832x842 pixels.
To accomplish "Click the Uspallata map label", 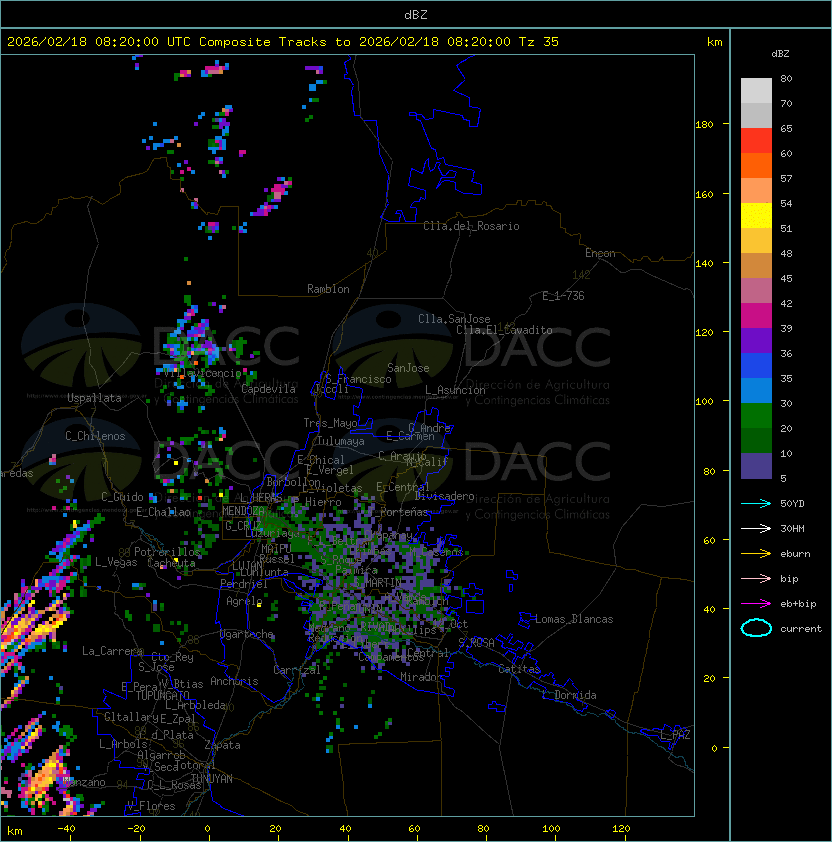I will [x=94, y=398].
